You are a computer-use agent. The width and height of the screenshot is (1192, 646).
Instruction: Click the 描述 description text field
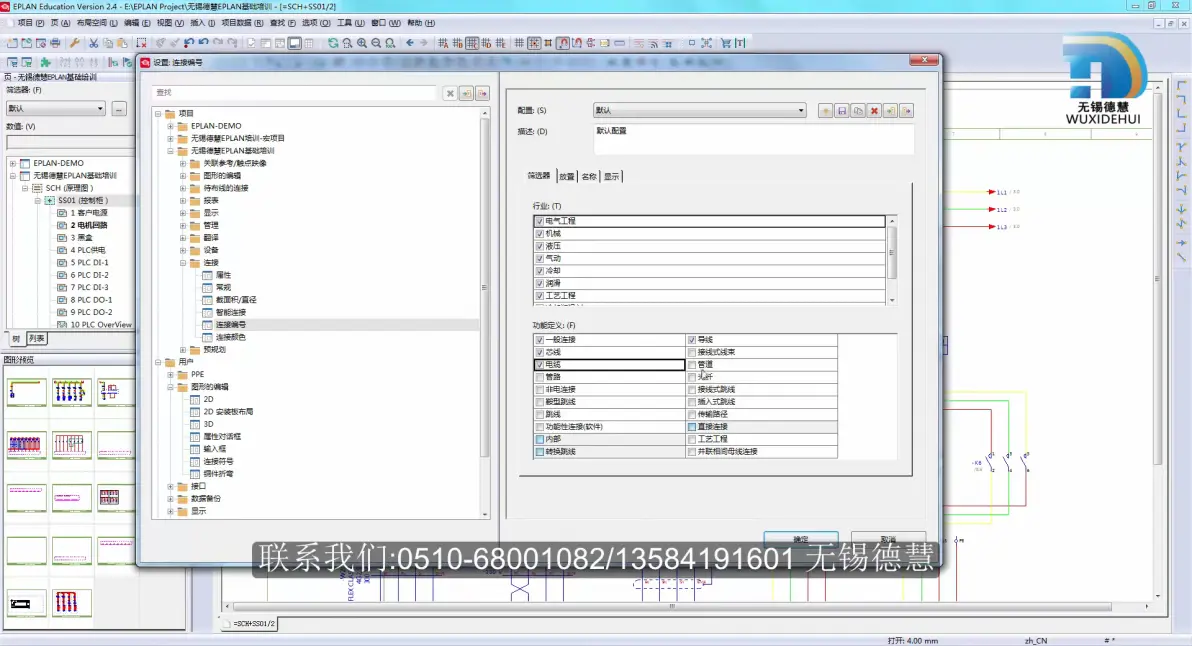tap(753, 139)
